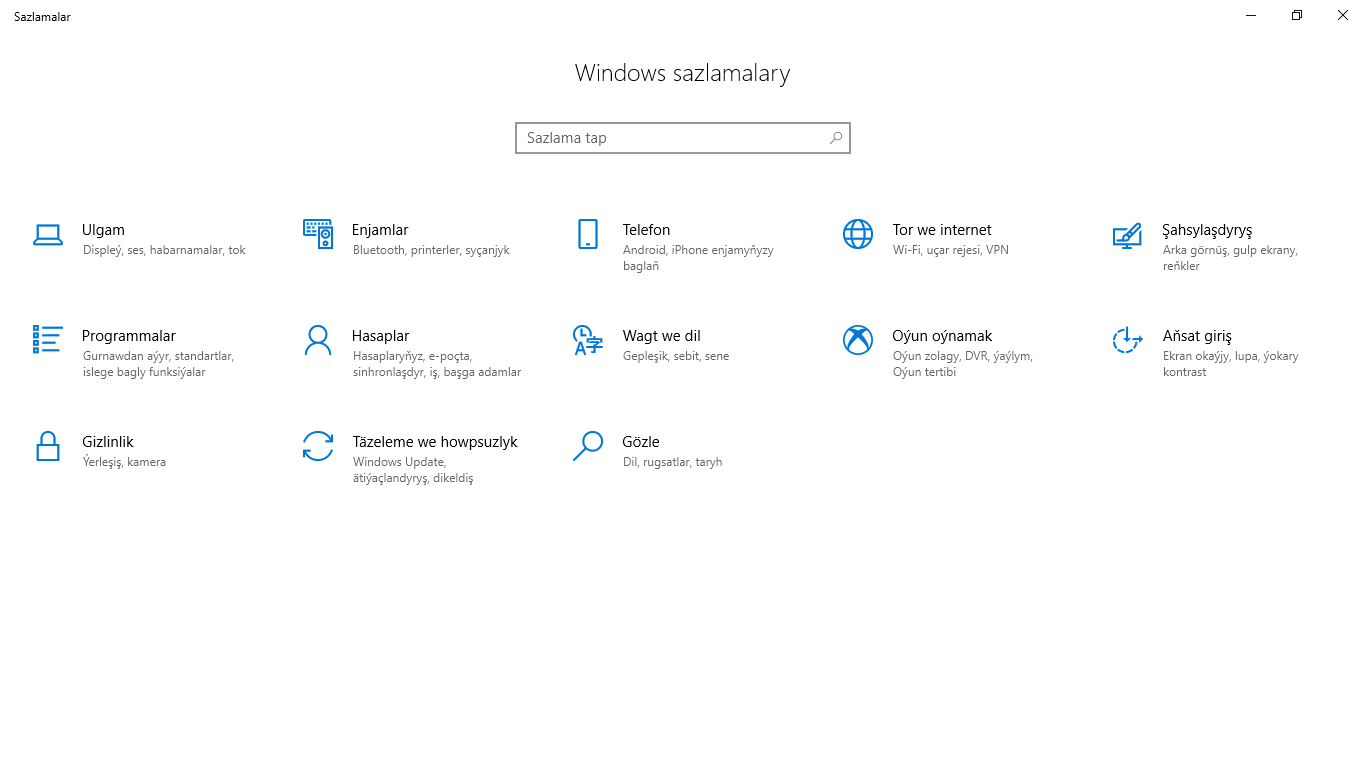Click the Oýun oýnamak title

[942, 336]
